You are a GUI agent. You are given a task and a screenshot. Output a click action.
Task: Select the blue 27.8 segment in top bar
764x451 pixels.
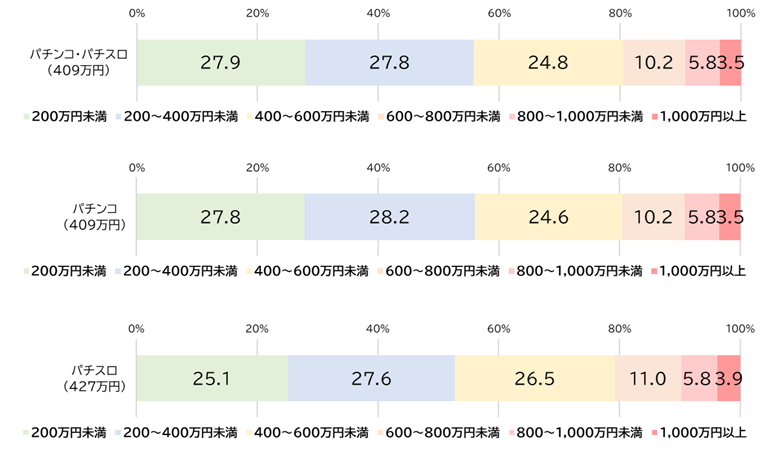(389, 62)
